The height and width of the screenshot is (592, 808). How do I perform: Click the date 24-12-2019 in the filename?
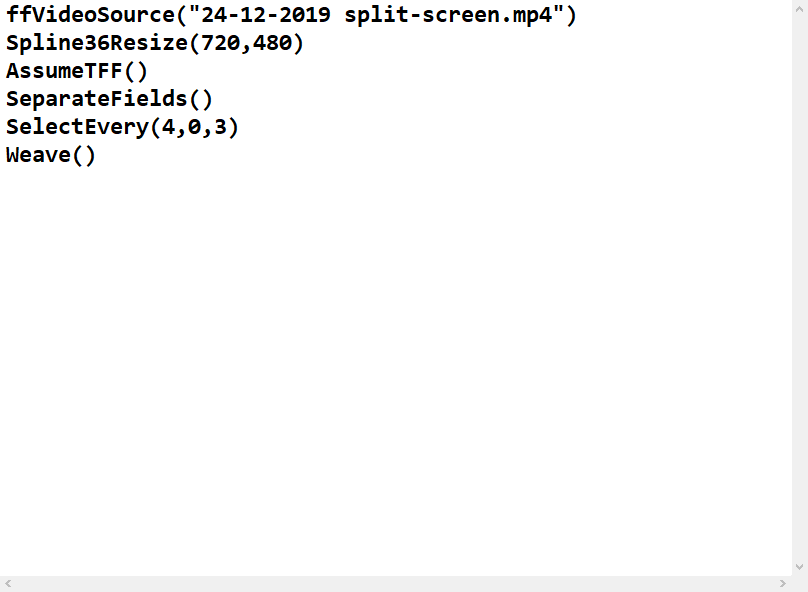266,16
